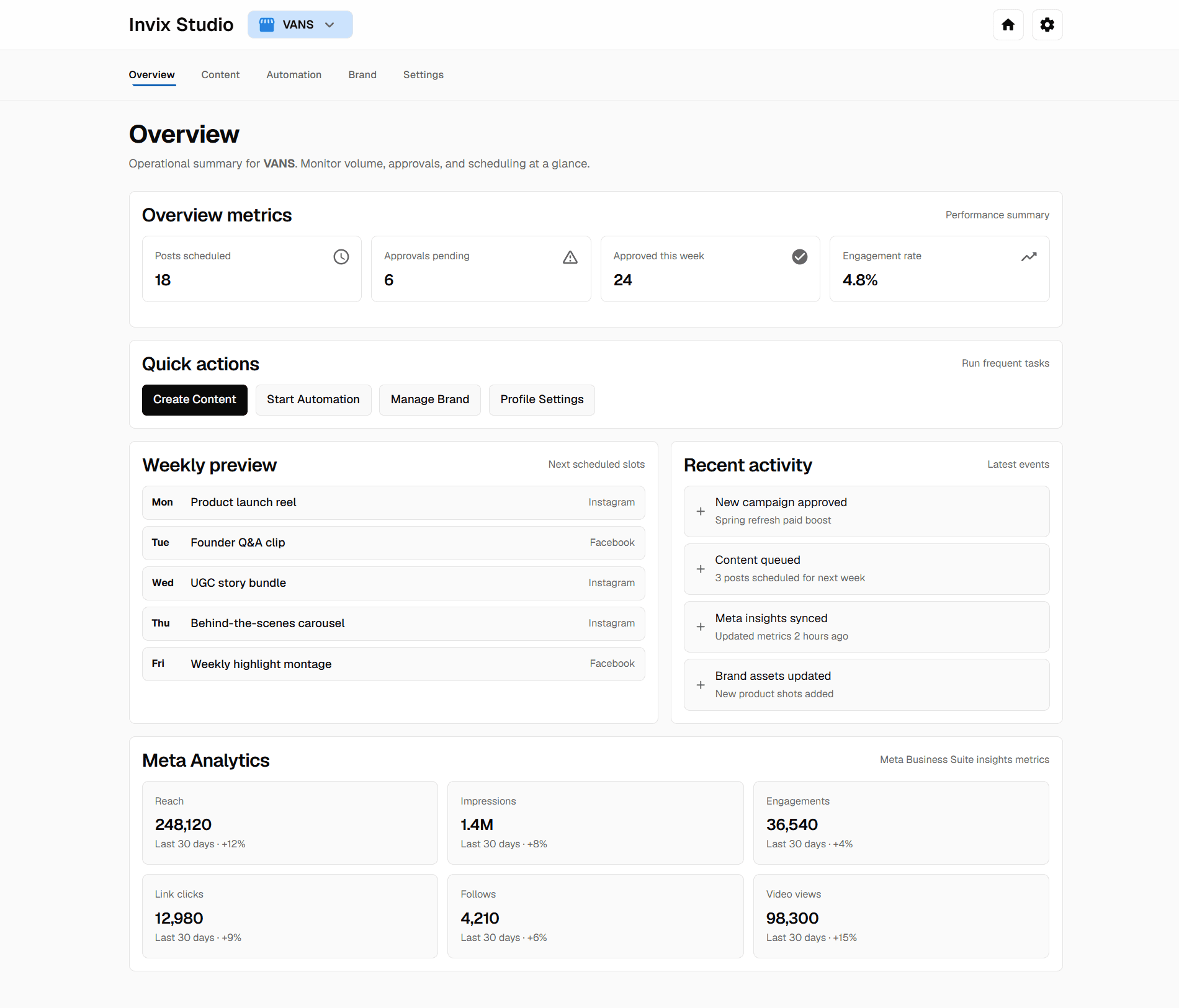Image resolution: width=1179 pixels, height=1008 pixels.
Task: Select the Engagement rate metric card
Action: [939, 269]
